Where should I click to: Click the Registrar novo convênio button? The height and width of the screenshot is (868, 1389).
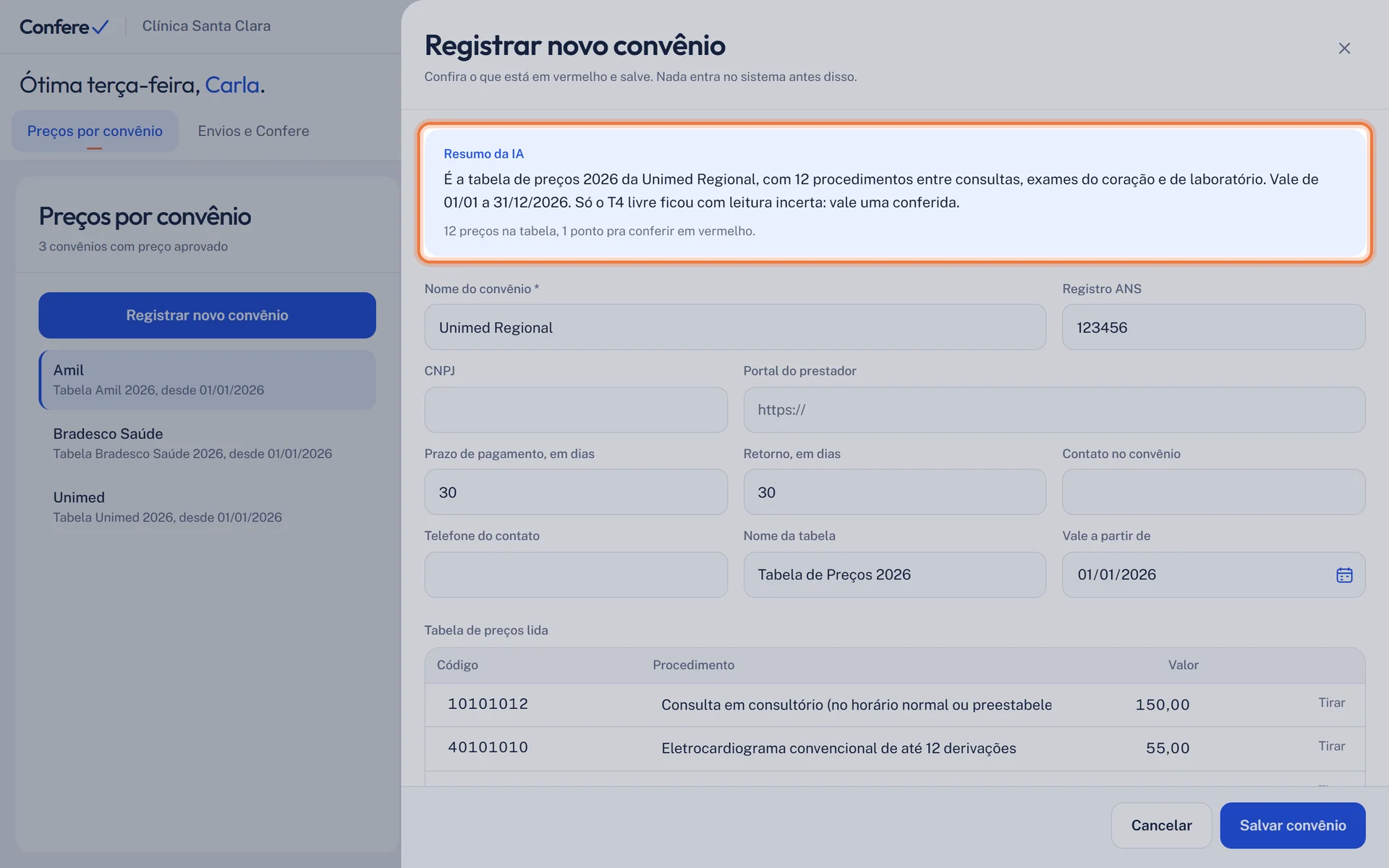207,315
